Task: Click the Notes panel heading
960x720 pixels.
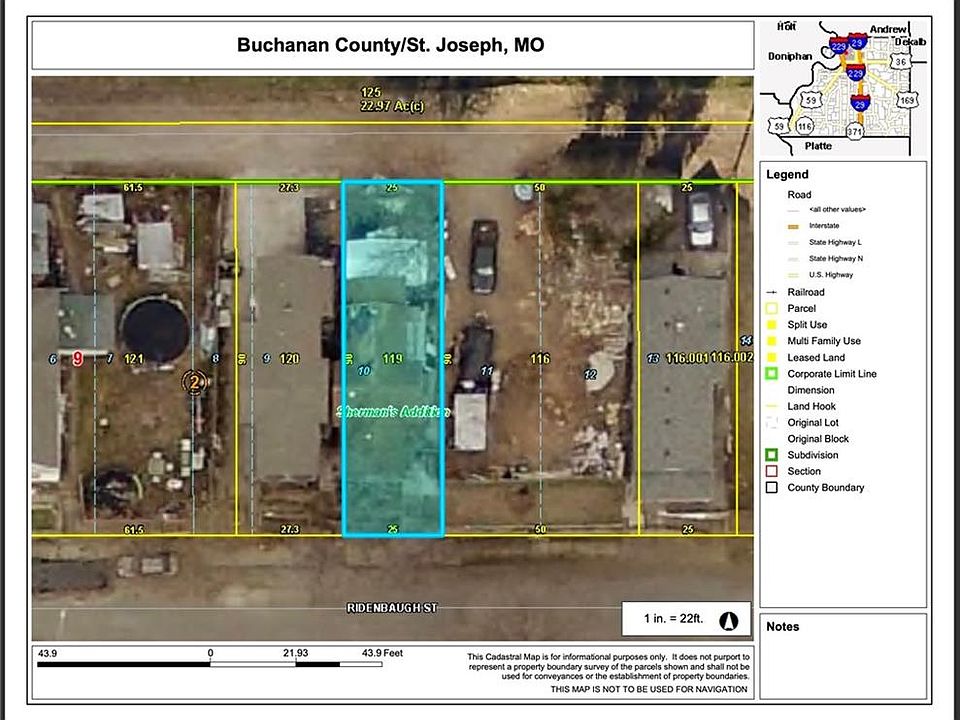Action: [783, 627]
